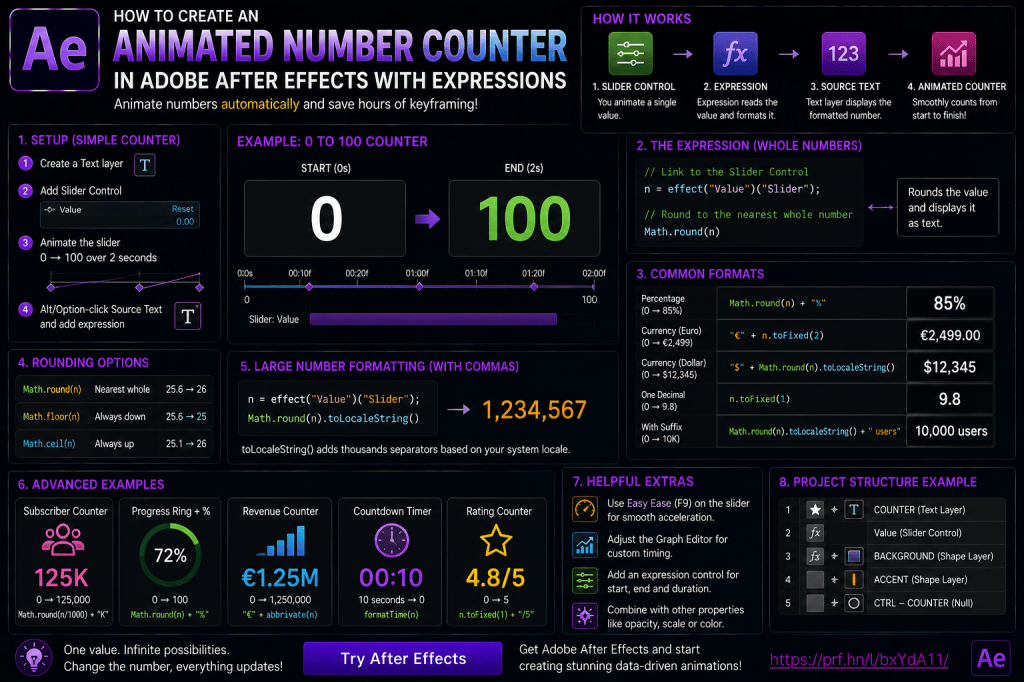Screen dimensions: 1024x682
Task: Click the 72% progress ring
Action: click(x=170, y=555)
